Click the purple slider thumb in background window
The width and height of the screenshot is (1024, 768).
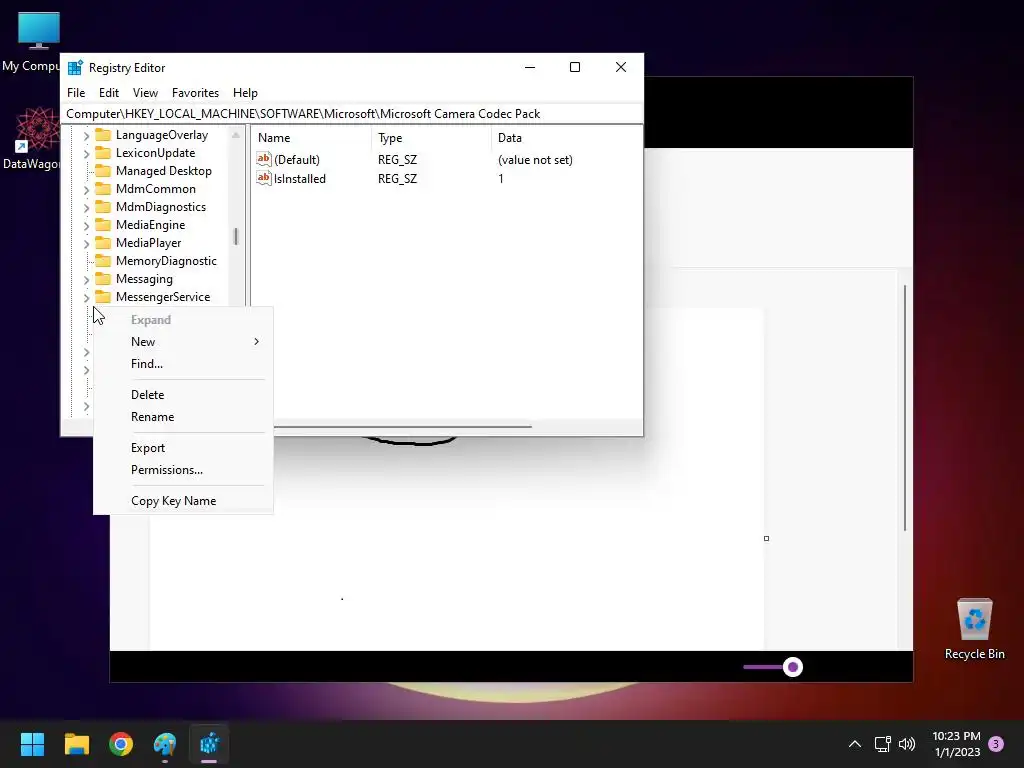click(793, 667)
